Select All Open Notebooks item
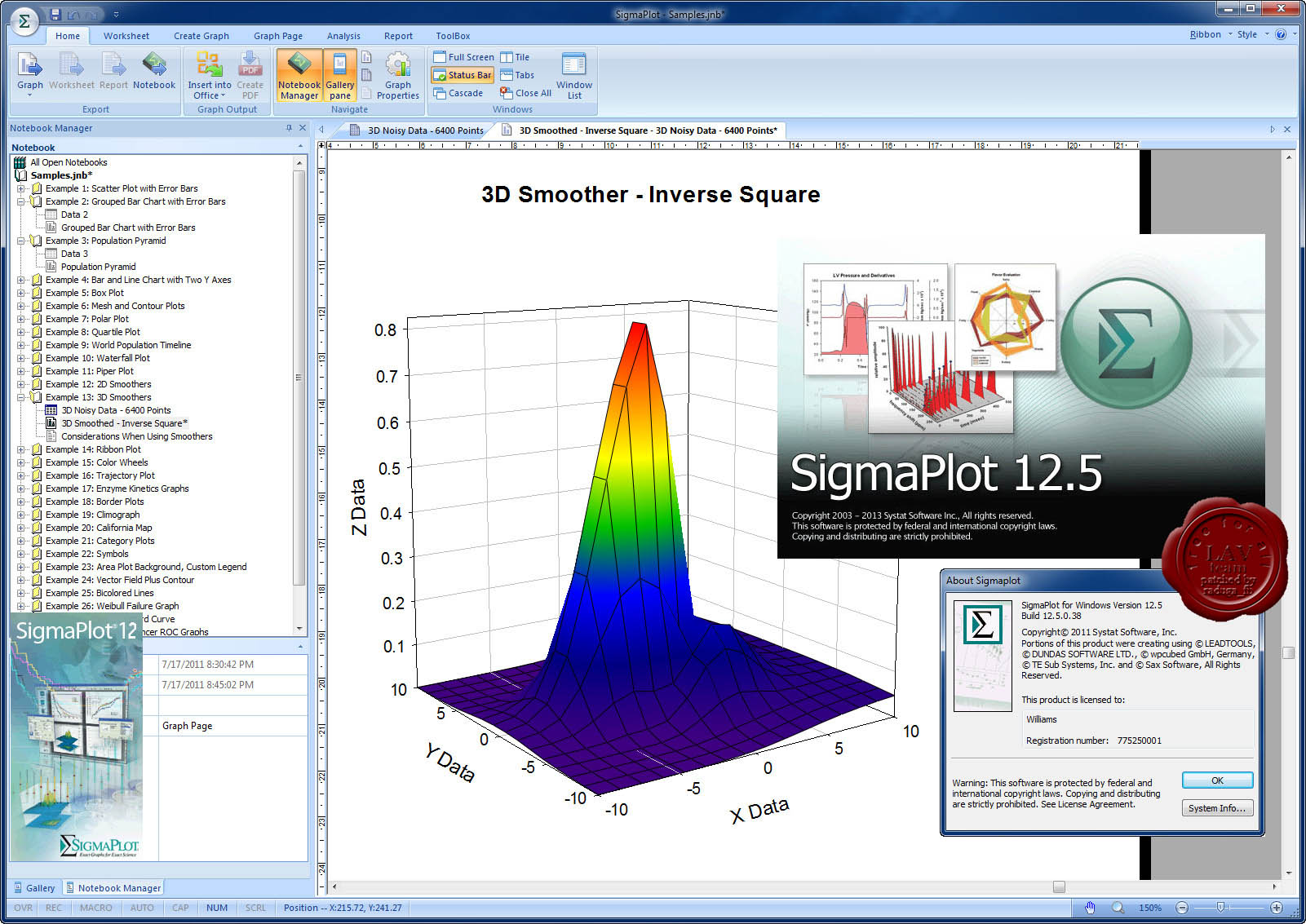 coord(69,162)
